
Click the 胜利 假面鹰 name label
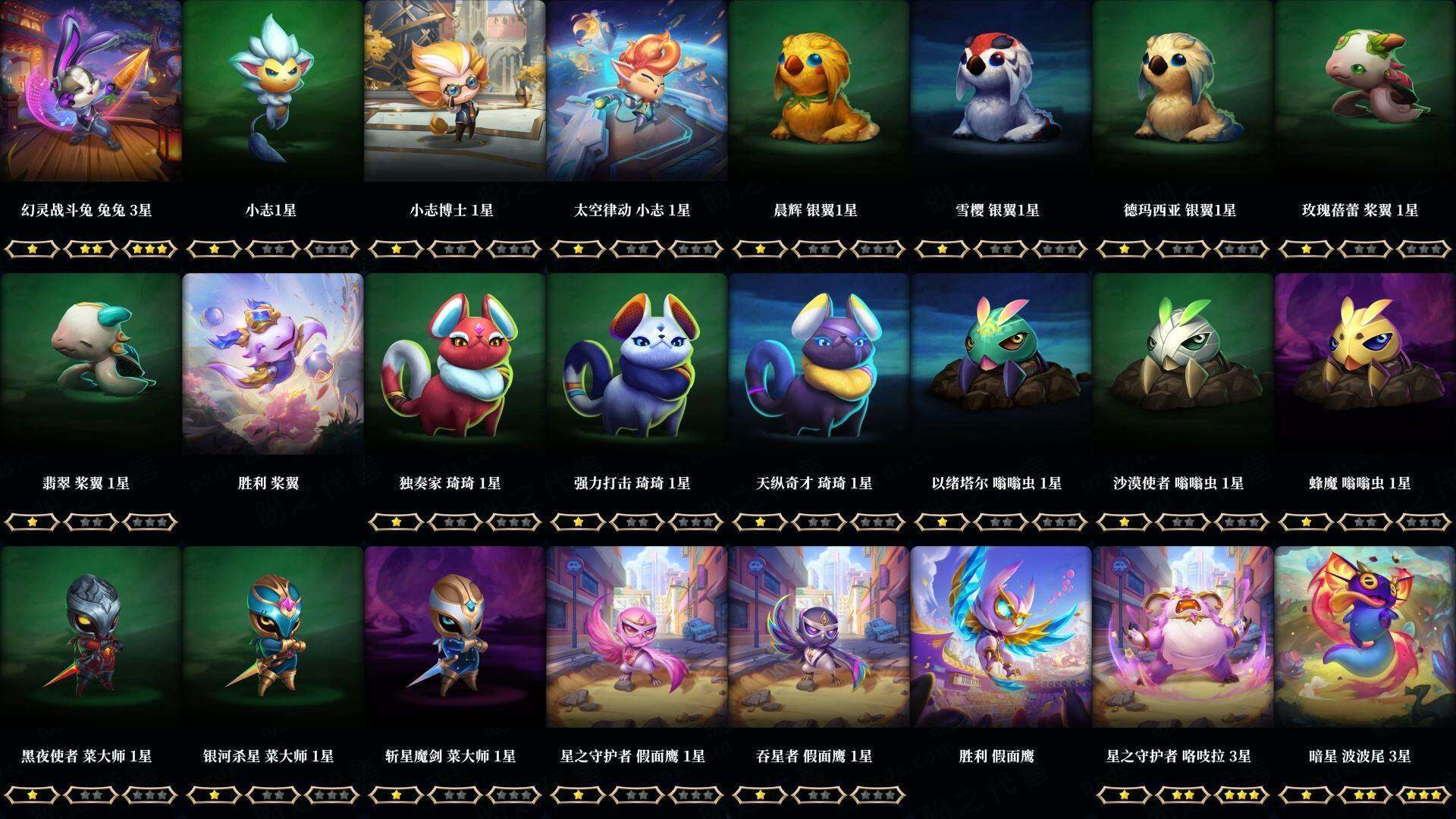[996, 756]
